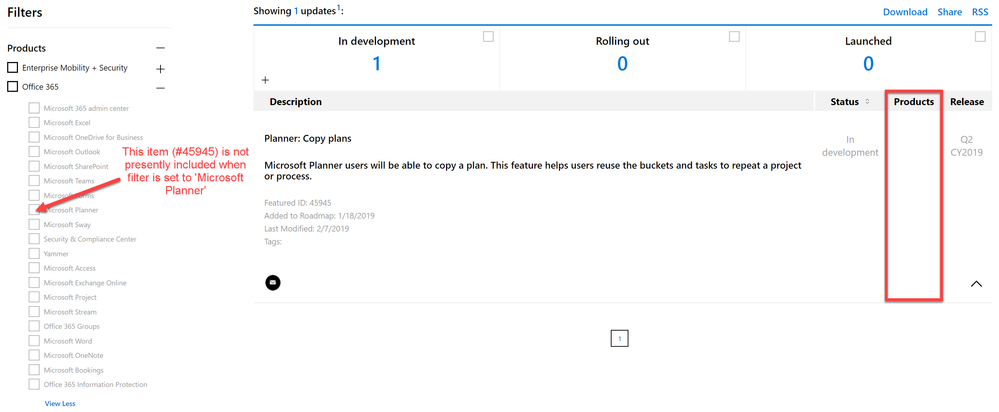Tick the Microsoft 365 admin center checkbox

click(x=34, y=108)
